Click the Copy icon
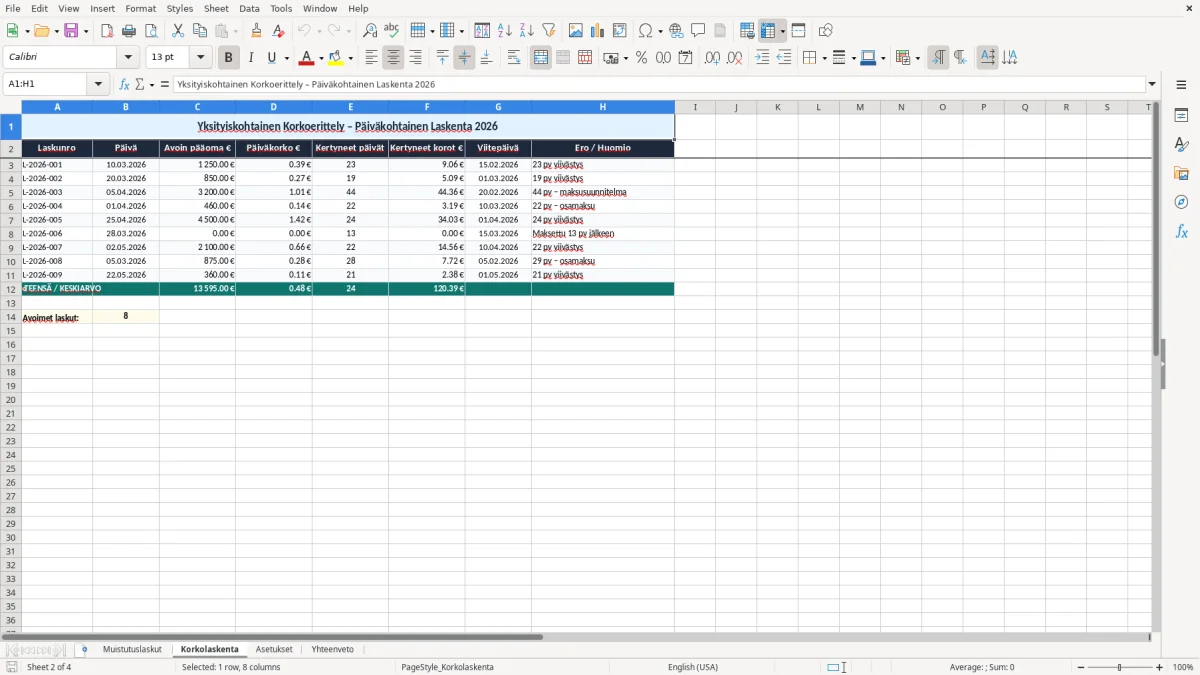The width and height of the screenshot is (1200, 675). click(200, 31)
